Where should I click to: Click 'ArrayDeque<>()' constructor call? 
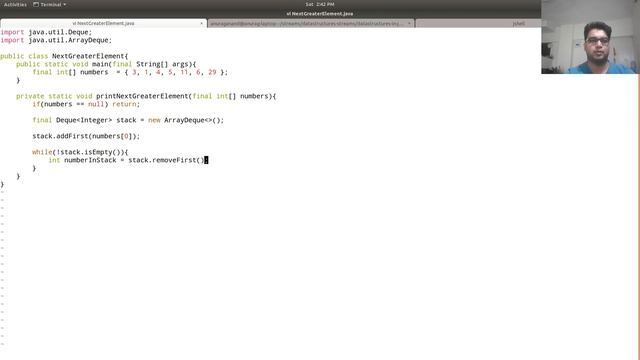point(192,120)
